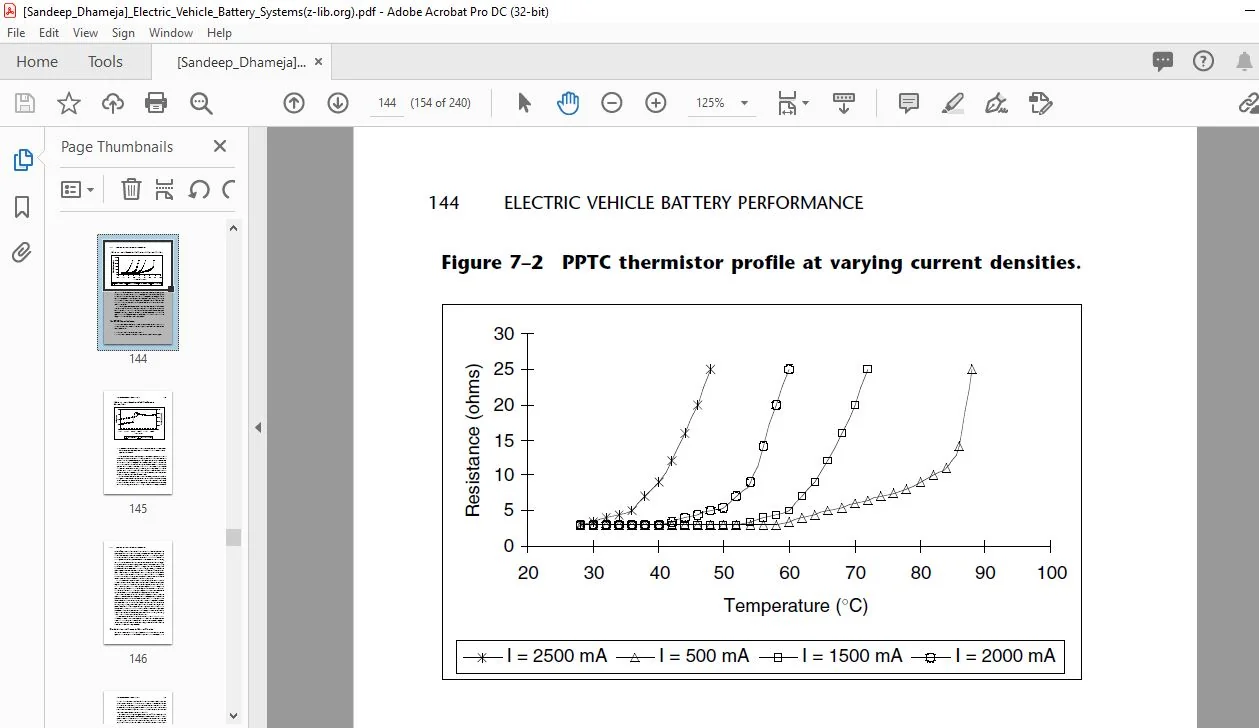
Task: Select the page 144 thumbnail
Action: (138, 292)
